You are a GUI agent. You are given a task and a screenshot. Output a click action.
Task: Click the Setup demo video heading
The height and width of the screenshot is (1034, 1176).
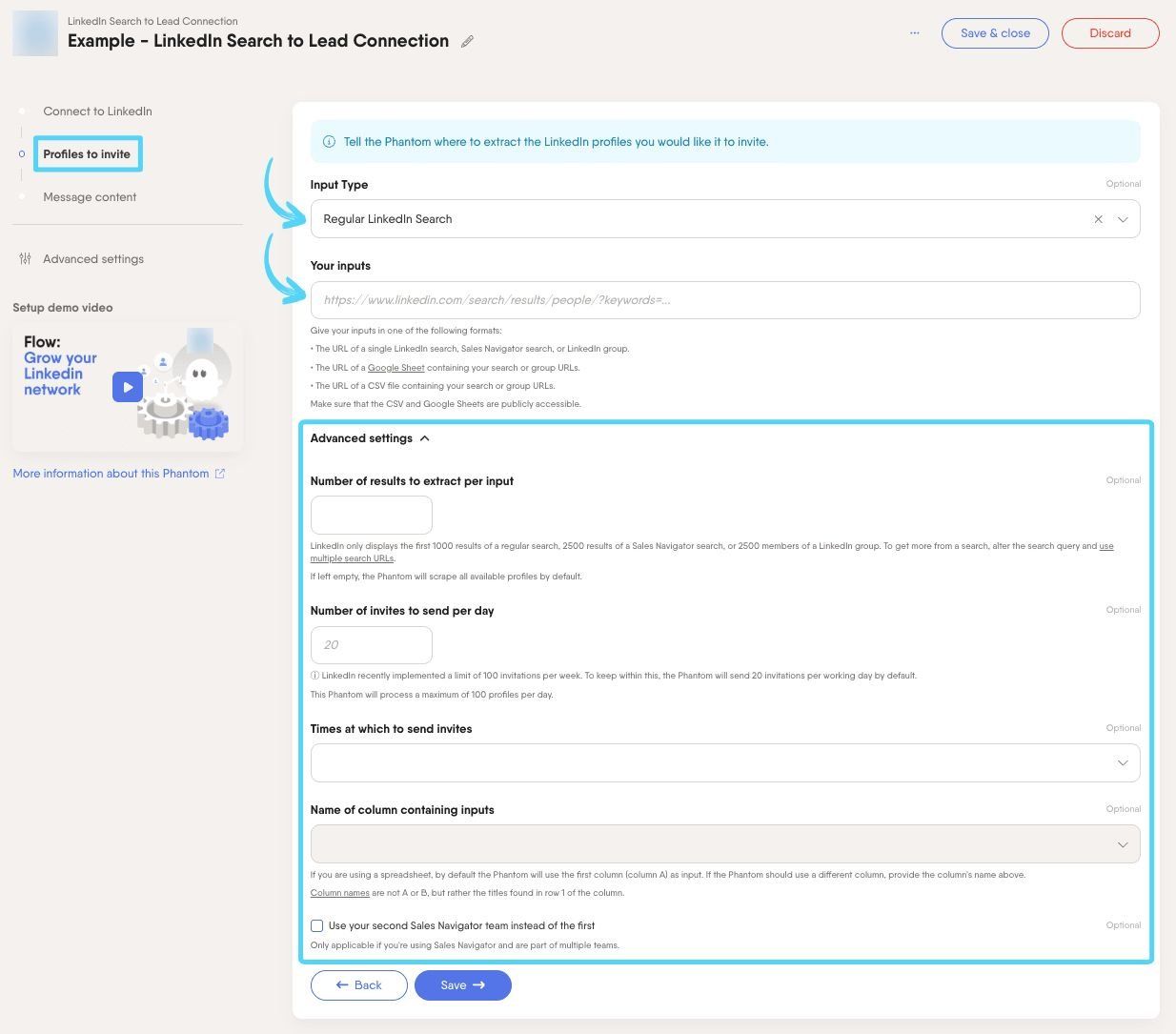(63, 308)
